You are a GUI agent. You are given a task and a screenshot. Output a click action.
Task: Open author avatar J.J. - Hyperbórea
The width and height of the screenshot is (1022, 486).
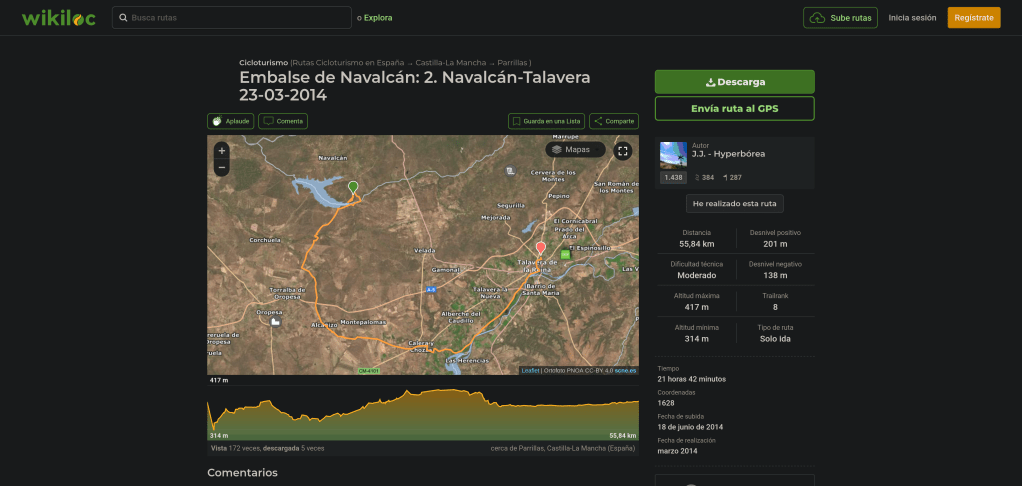tap(673, 155)
